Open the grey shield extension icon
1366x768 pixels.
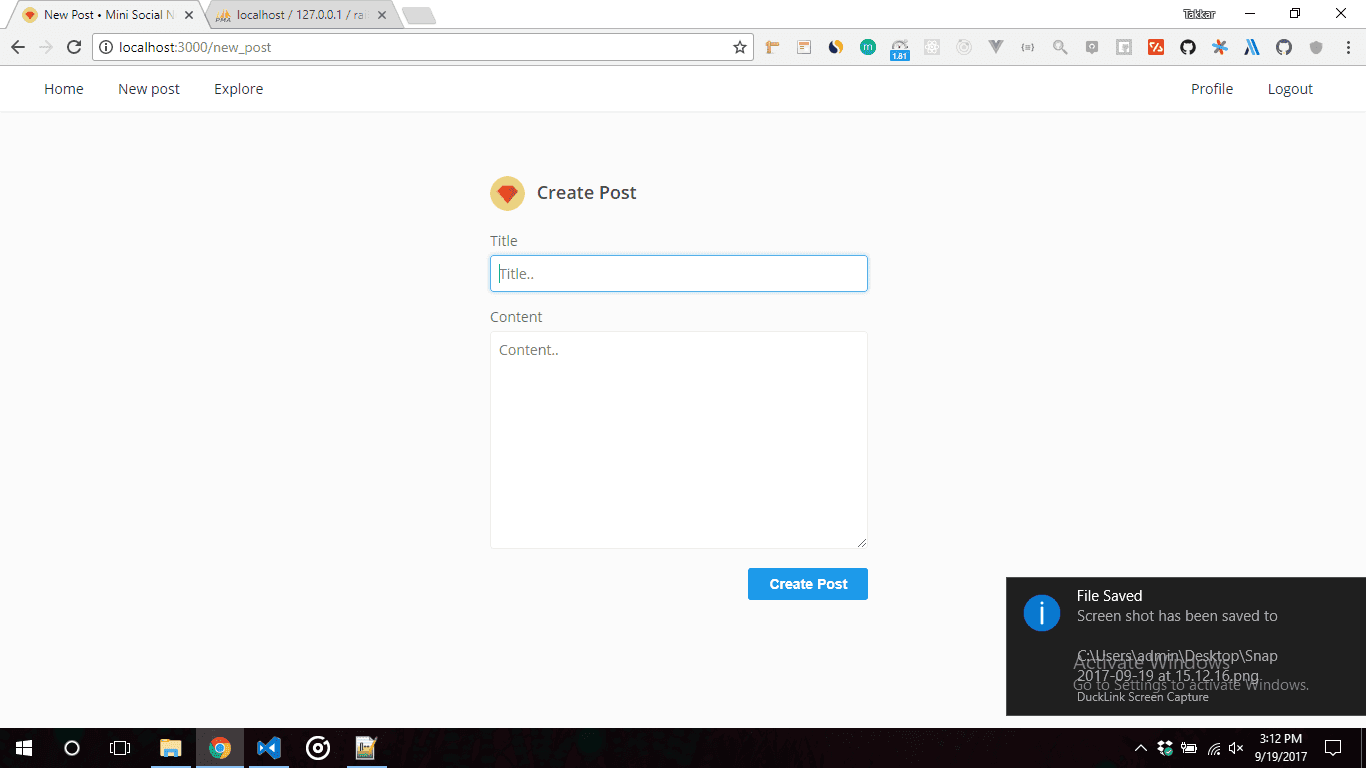[1316, 47]
